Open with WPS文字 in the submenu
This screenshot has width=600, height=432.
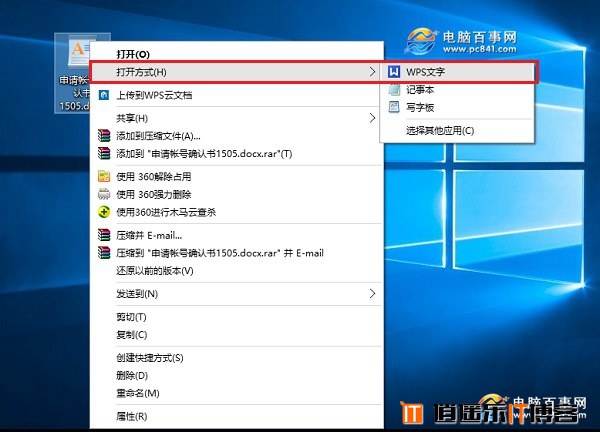pyautogui.click(x=457, y=72)
